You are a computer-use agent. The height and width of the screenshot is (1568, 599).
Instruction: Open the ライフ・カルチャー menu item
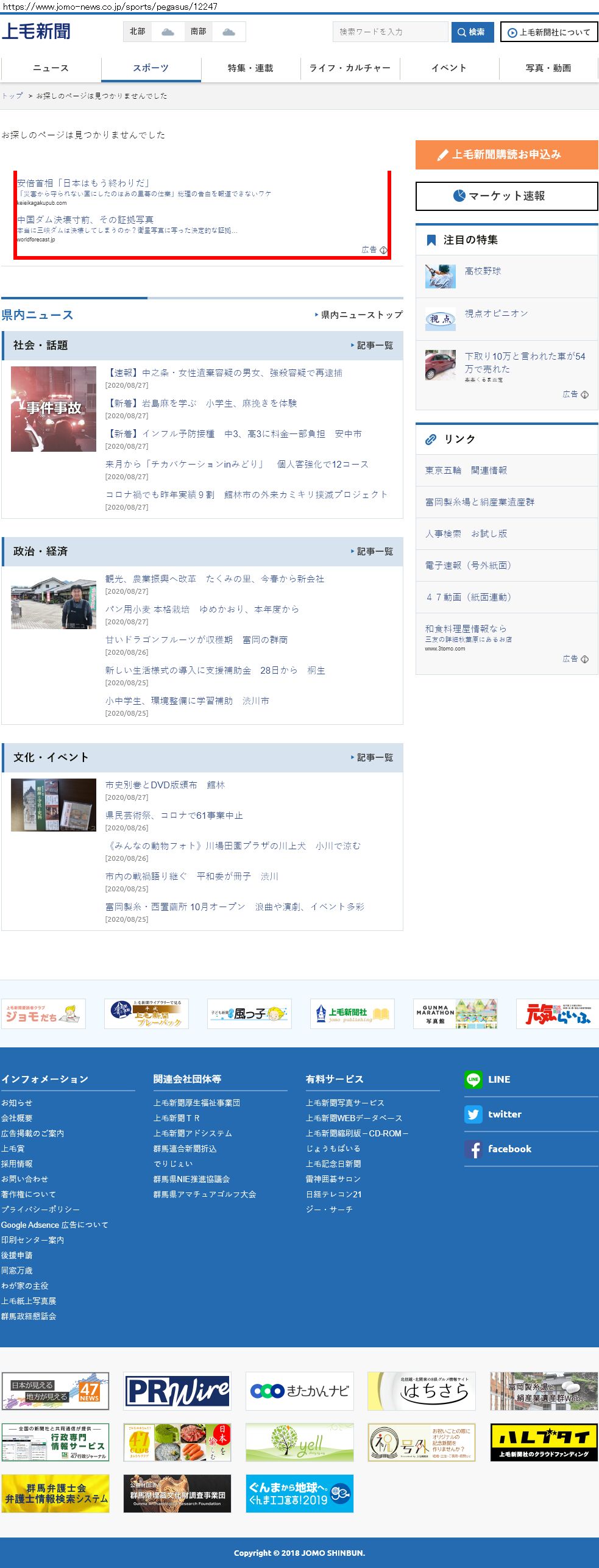350,68
